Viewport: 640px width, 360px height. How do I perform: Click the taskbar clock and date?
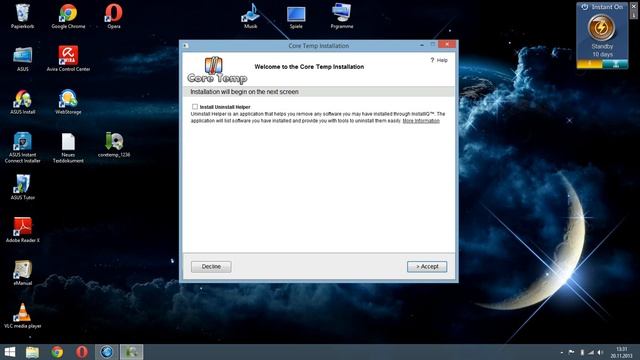(x=621, y=352)
